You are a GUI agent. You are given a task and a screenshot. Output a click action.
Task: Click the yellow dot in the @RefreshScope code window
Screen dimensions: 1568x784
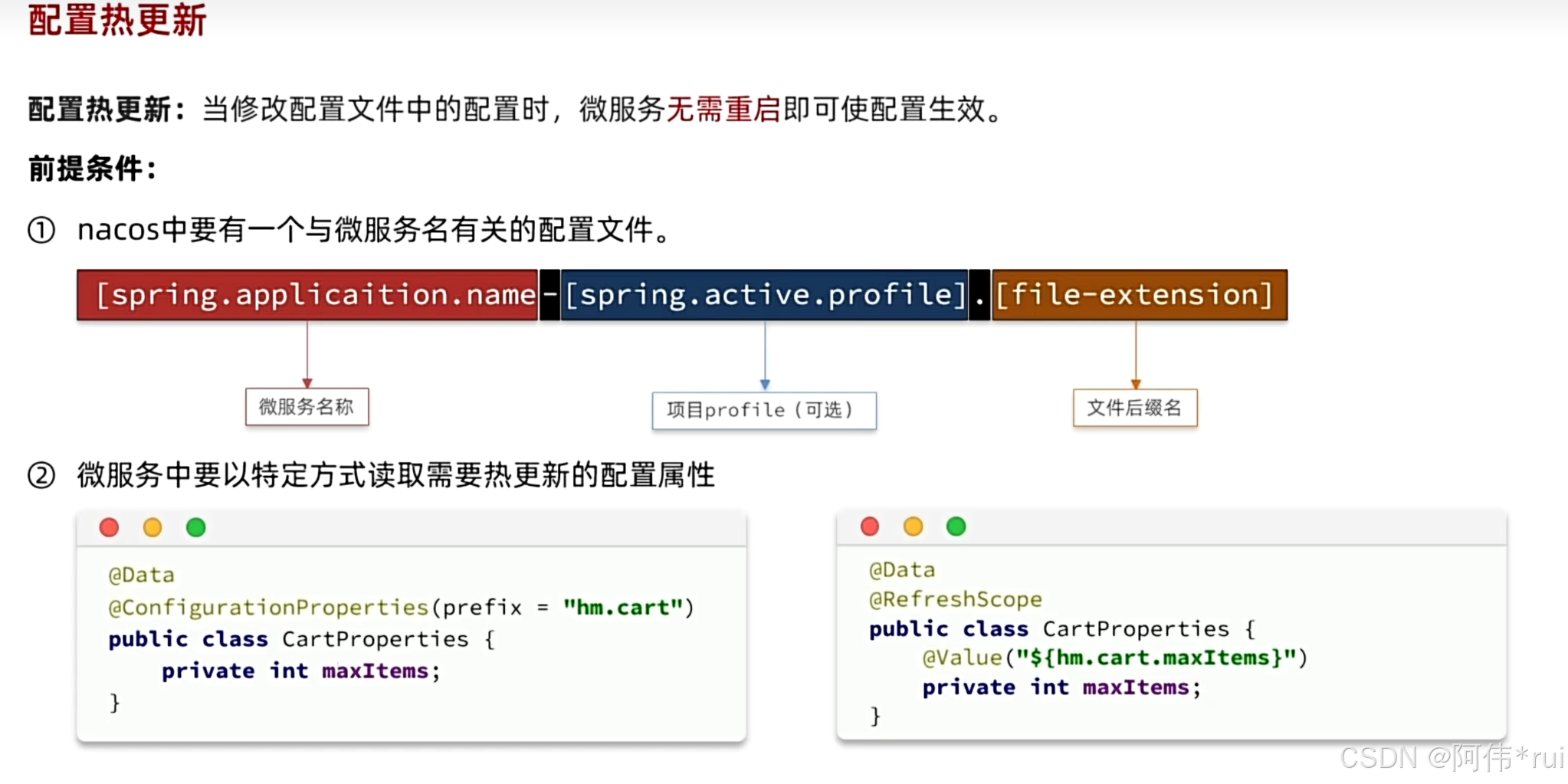(x=914, y=526)
